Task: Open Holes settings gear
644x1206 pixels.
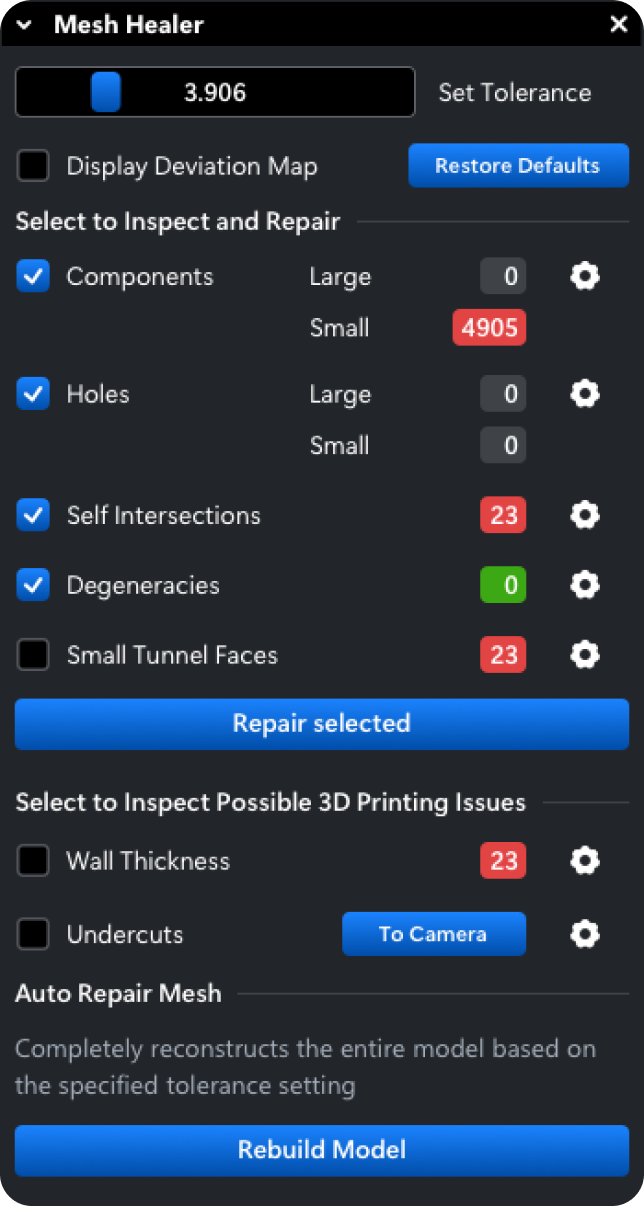Action: [x=584, y=393]
